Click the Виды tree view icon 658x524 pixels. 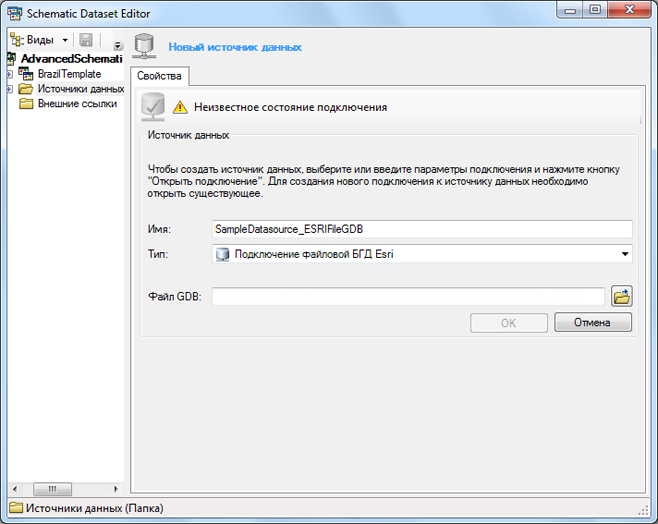tap(17, 40)
